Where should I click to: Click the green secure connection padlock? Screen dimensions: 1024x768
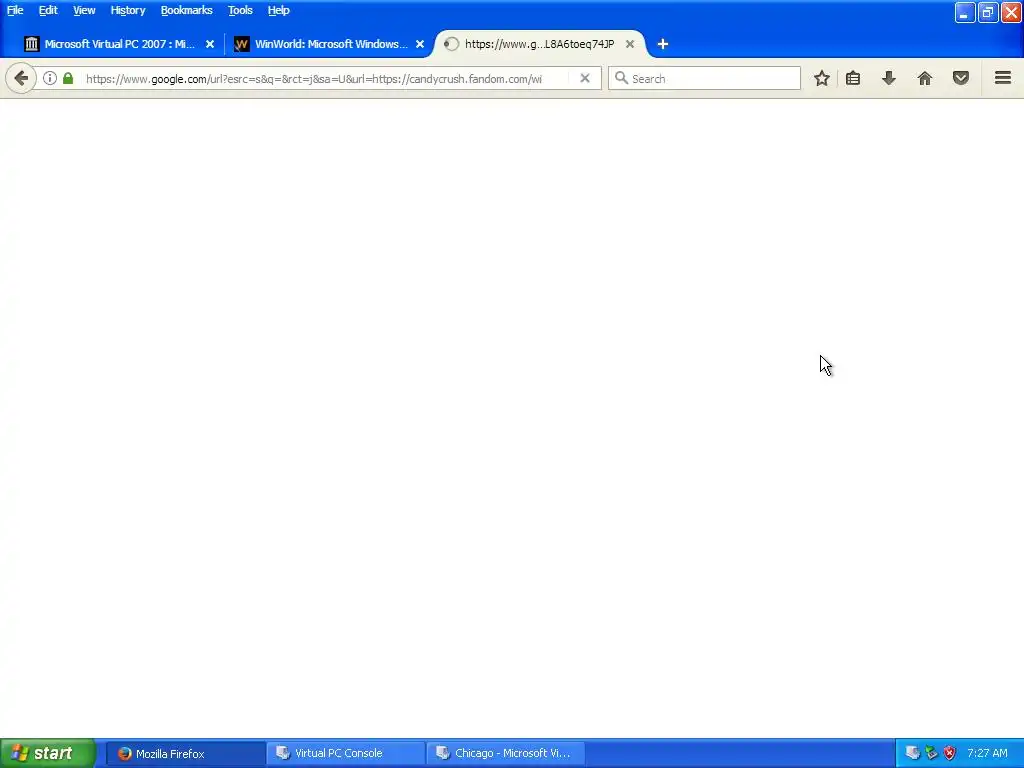coord(68,78)
